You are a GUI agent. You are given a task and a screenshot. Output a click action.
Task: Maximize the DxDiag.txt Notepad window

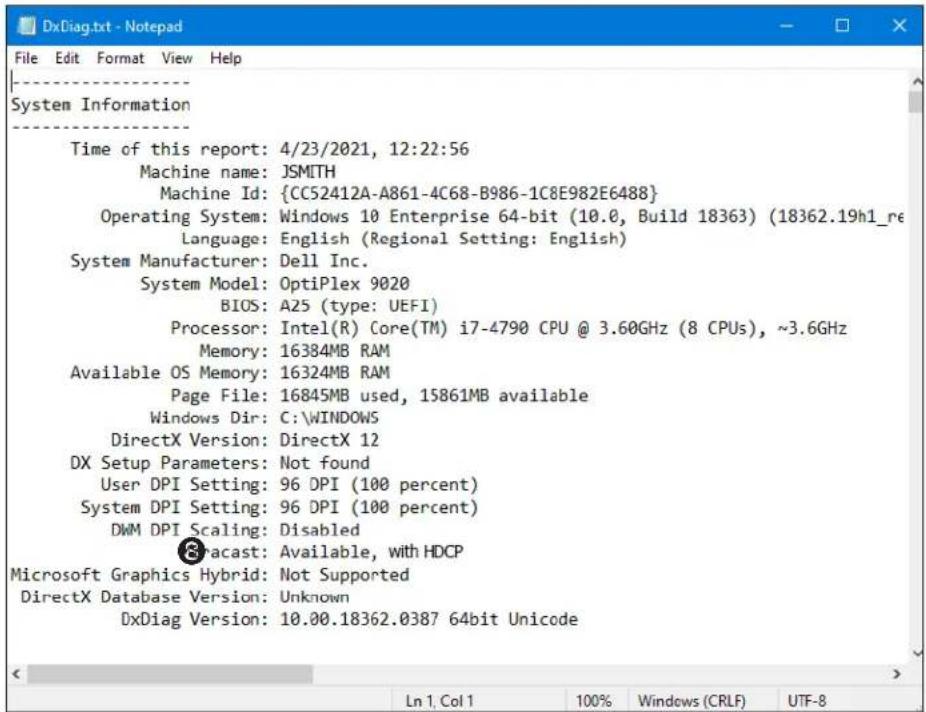click(x=842, y=26)
